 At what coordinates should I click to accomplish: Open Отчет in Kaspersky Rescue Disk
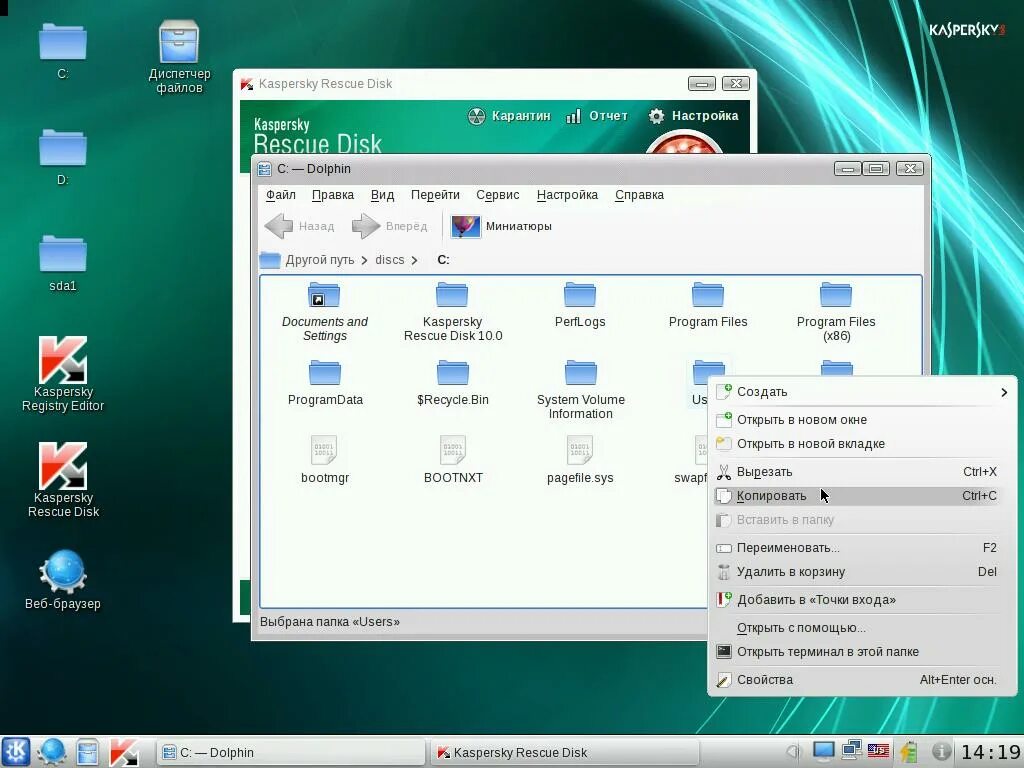click(597, 116)
